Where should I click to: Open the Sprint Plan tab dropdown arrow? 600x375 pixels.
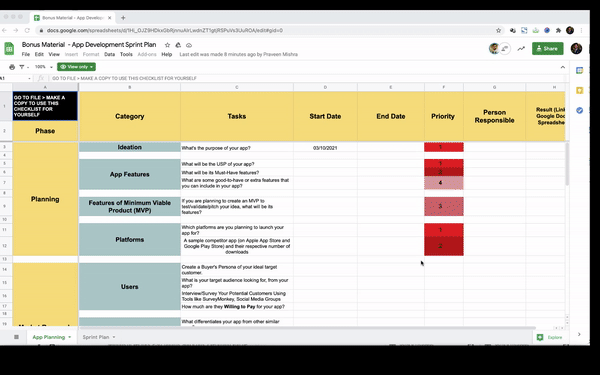point(114,337)
